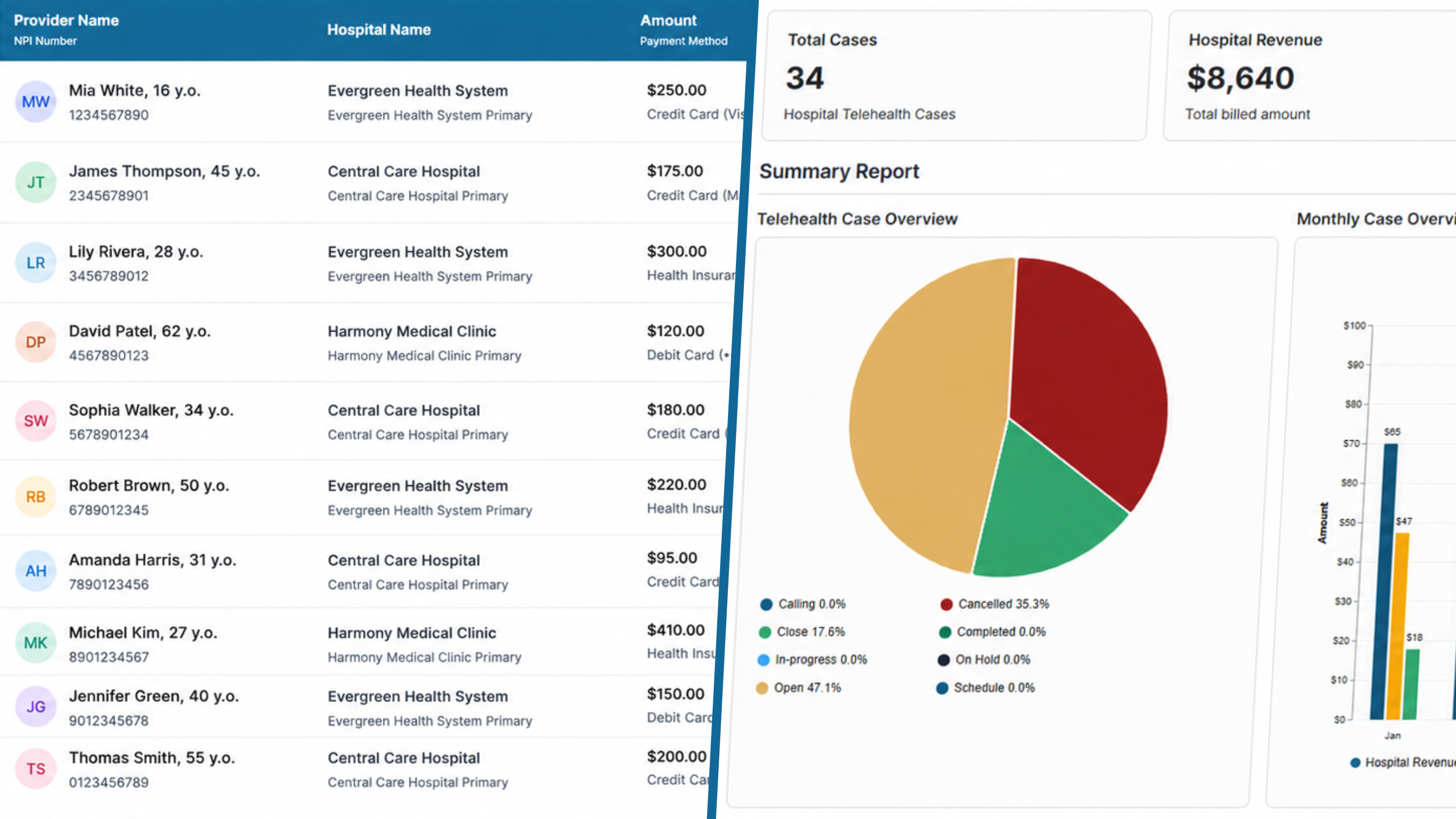Toggle the Hospital Revenue legend dot
Image resolution: width=1456 pixels, height=819 pixels.
[1355, 763]
